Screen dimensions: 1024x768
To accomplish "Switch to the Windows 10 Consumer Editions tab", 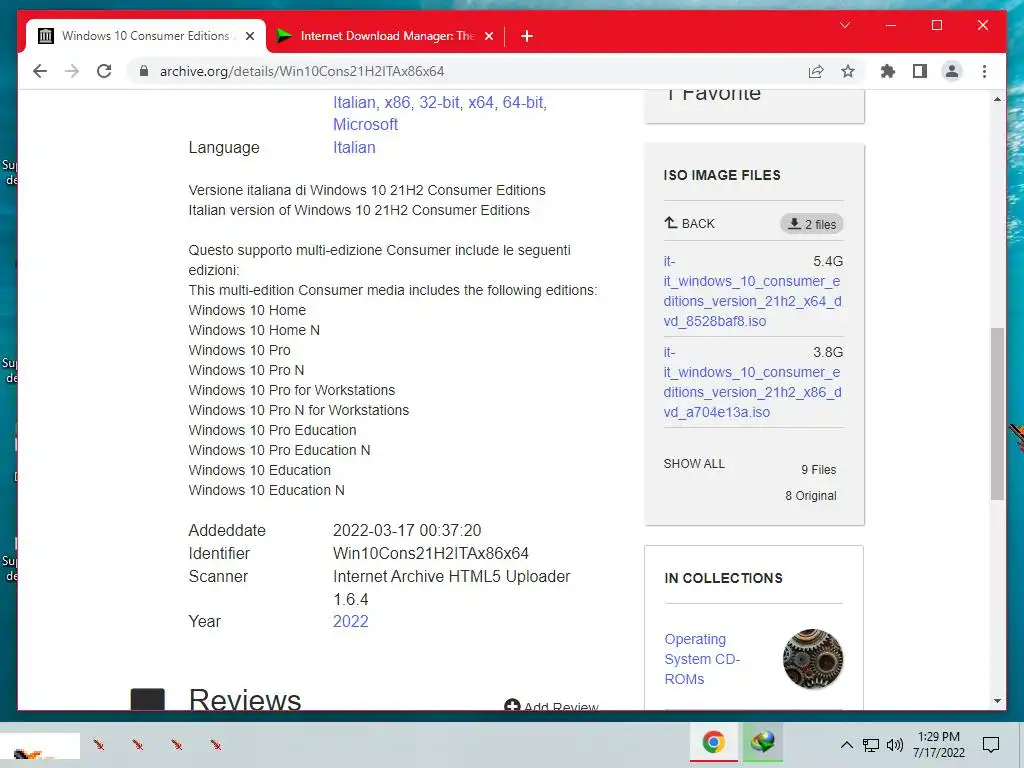I will pos(146,36).
